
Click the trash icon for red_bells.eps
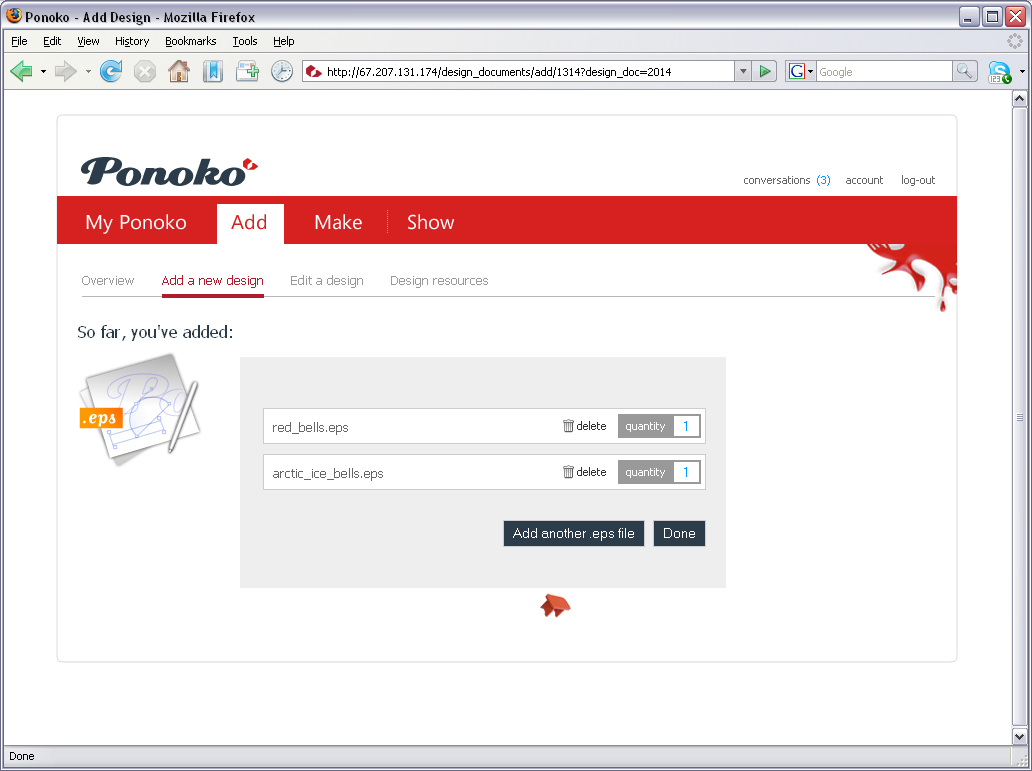(x=568, y=426)
